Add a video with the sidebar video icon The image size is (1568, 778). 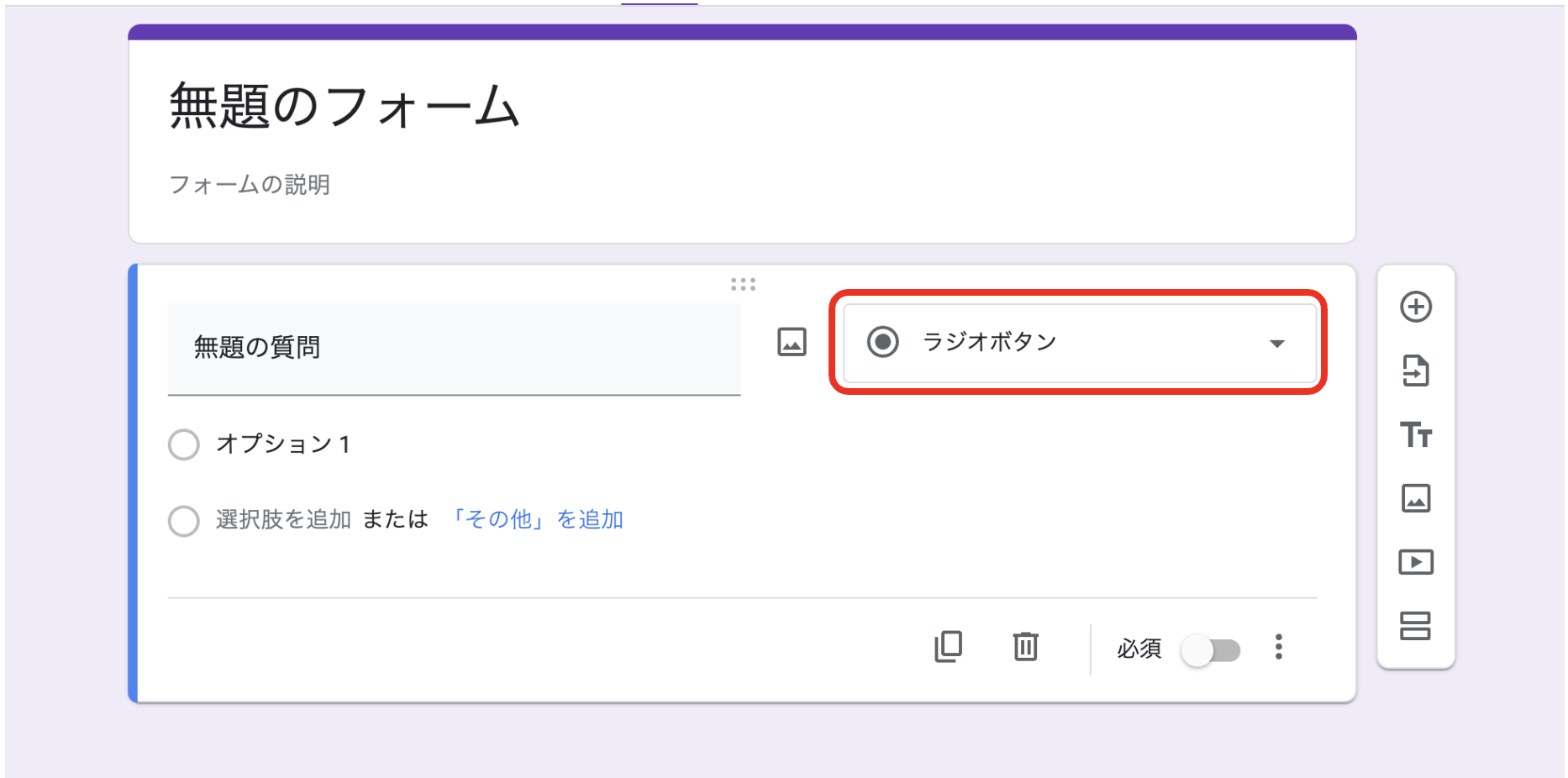tap(1418, 562)
